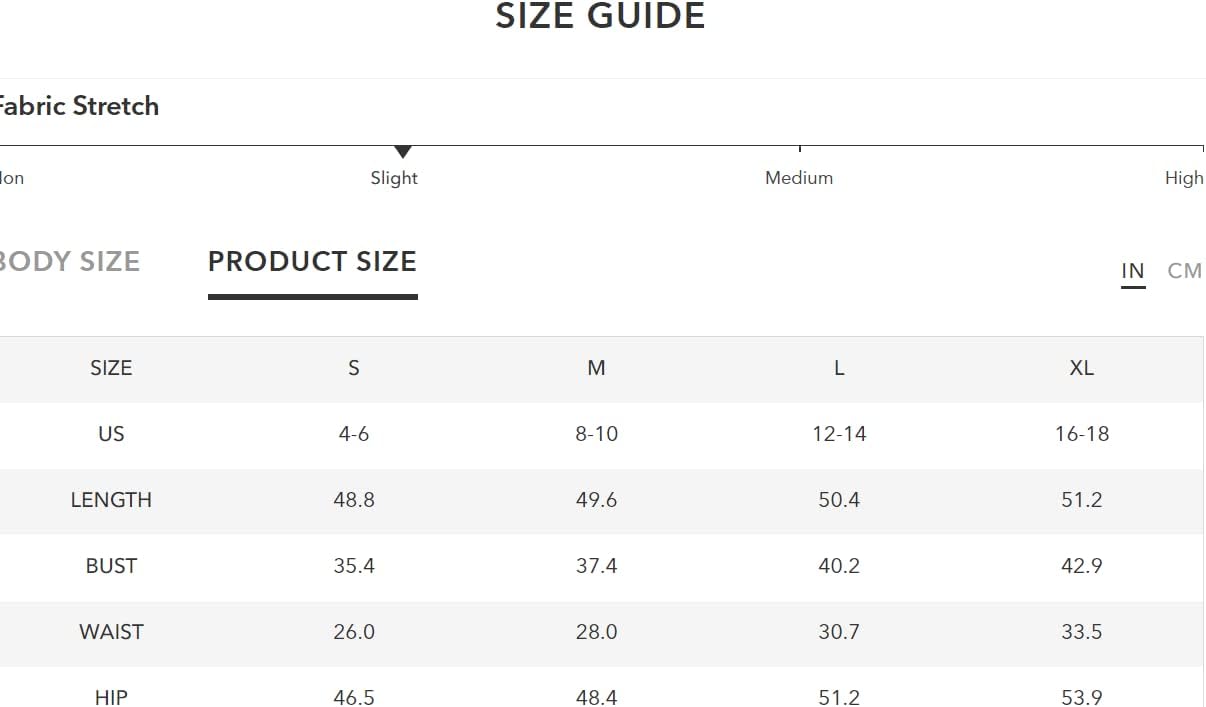Image resolution: width=1206 pixels, height=707 pixels.
Task: Click the US size 8-10 cell
Action: coord(596,434)
